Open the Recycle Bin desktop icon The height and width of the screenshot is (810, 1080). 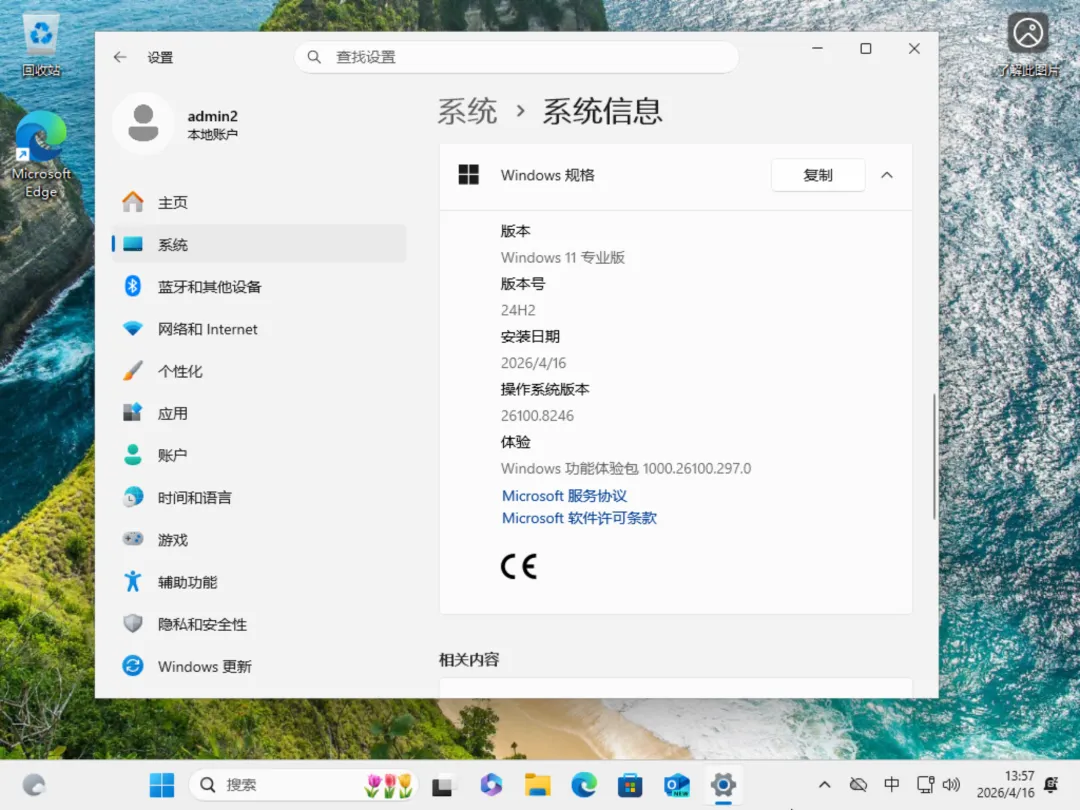pyautogui.click(x=41, y=45)
